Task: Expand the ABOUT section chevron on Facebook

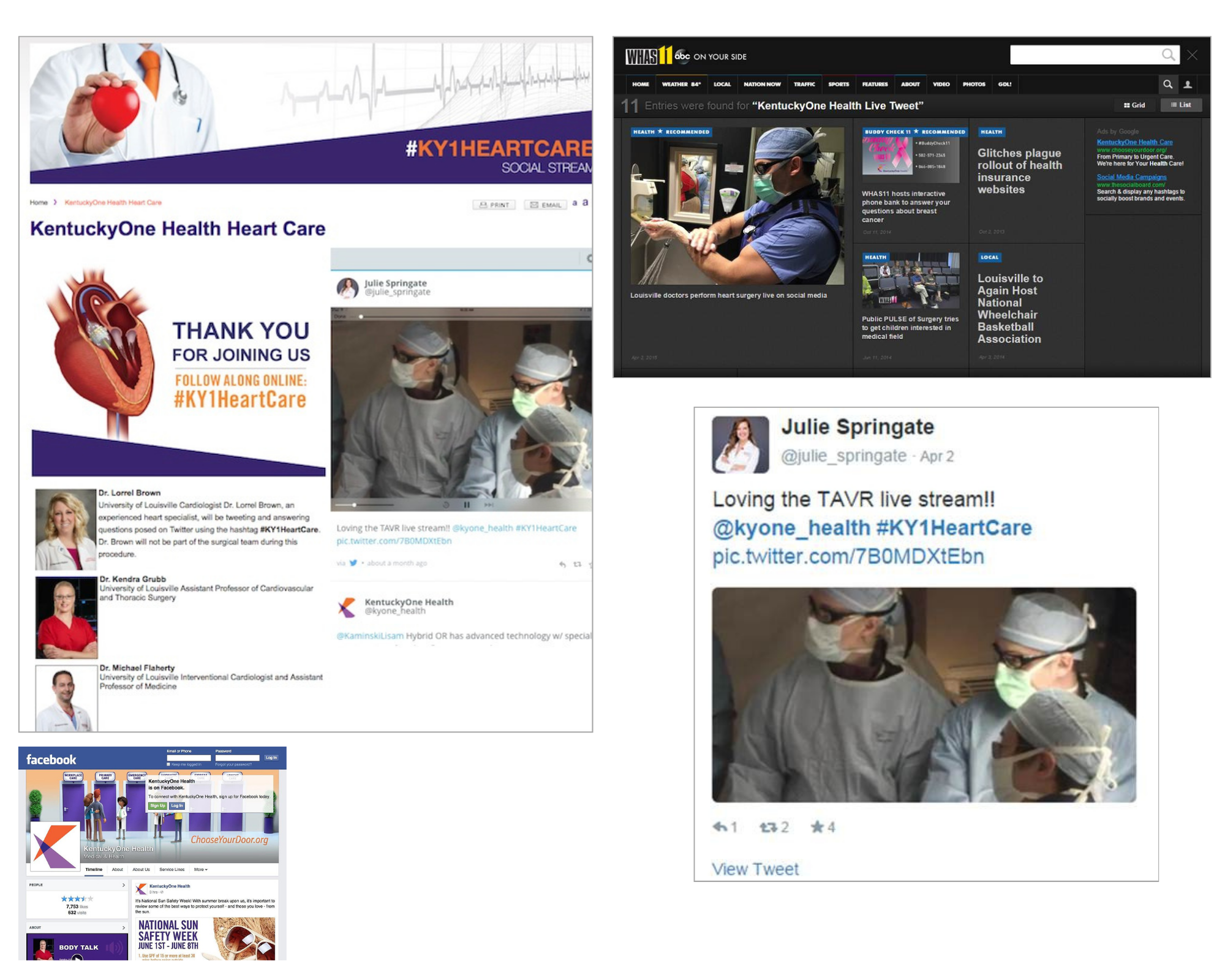Action: point(124,928)
